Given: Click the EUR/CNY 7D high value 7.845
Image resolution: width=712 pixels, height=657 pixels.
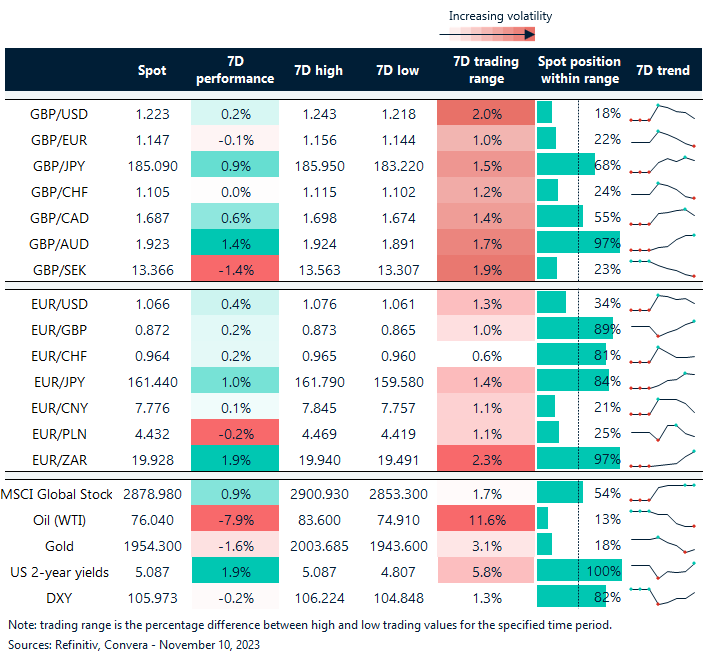Looking at the screenshot, I should pyautogui.click(x=318, y=406).
